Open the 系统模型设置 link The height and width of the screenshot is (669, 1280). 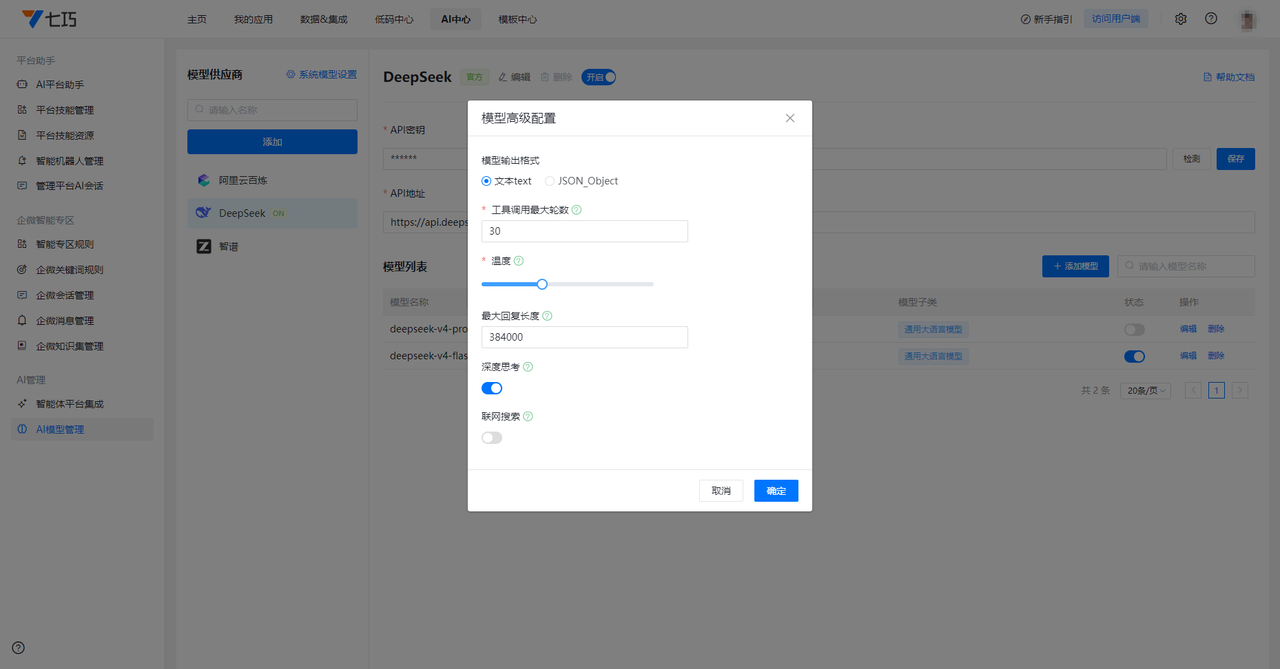(x=321, y=75)
